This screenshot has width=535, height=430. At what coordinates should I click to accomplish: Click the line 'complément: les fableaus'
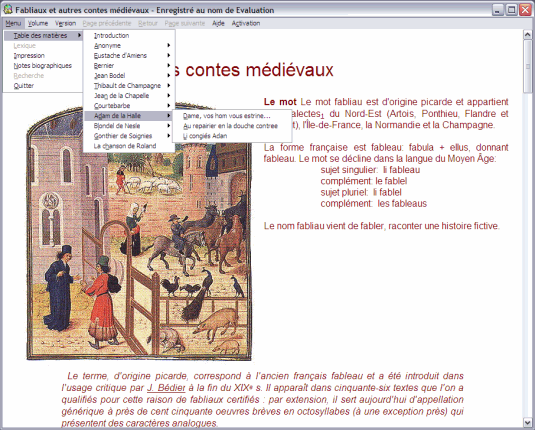(374, 204)
